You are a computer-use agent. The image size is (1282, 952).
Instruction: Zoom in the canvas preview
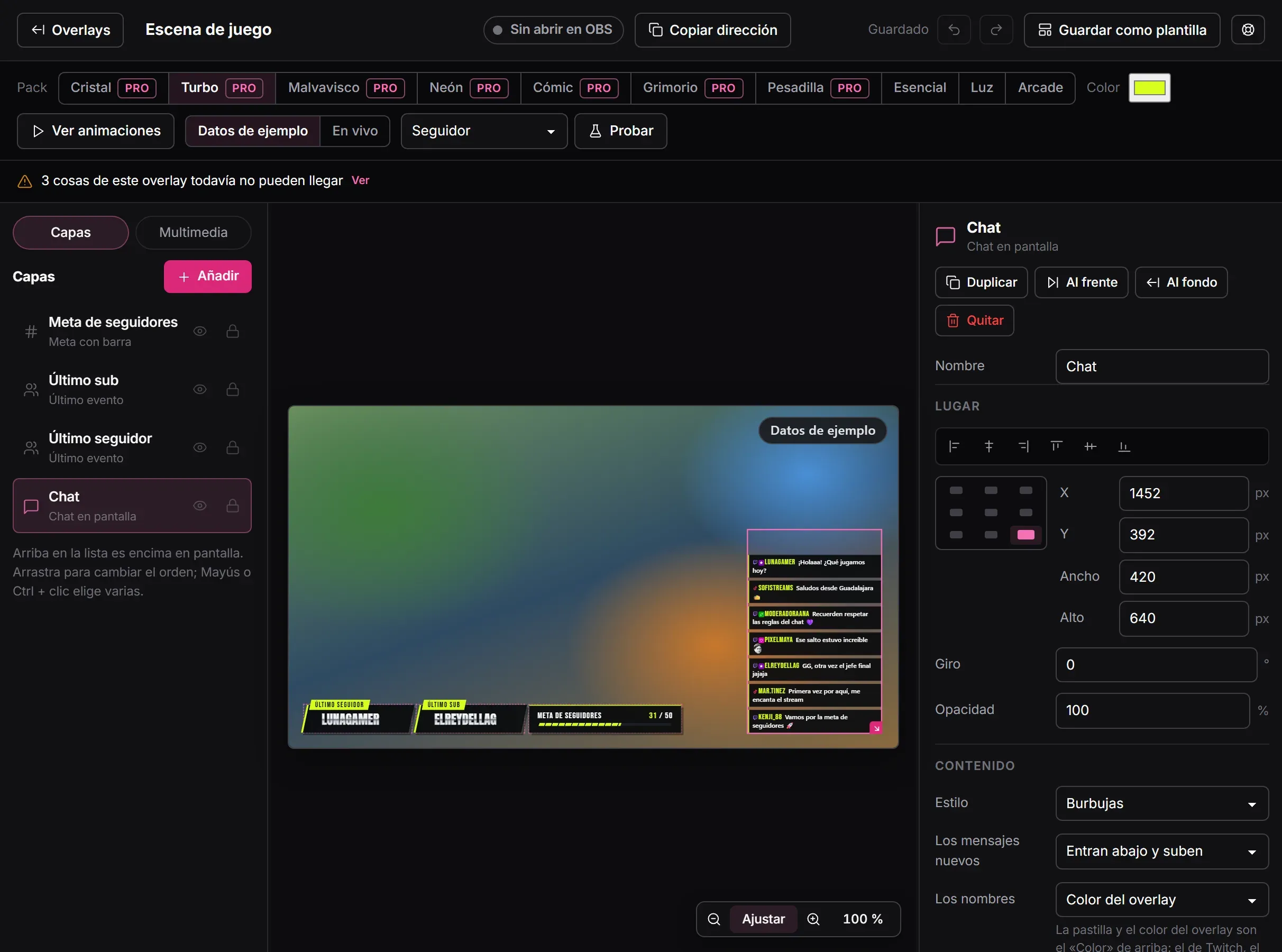point(813,919)
